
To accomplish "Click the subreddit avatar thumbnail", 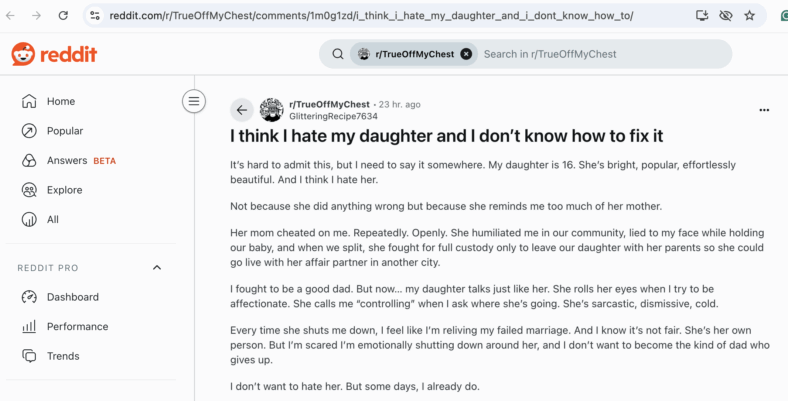I will coord(271,110).
